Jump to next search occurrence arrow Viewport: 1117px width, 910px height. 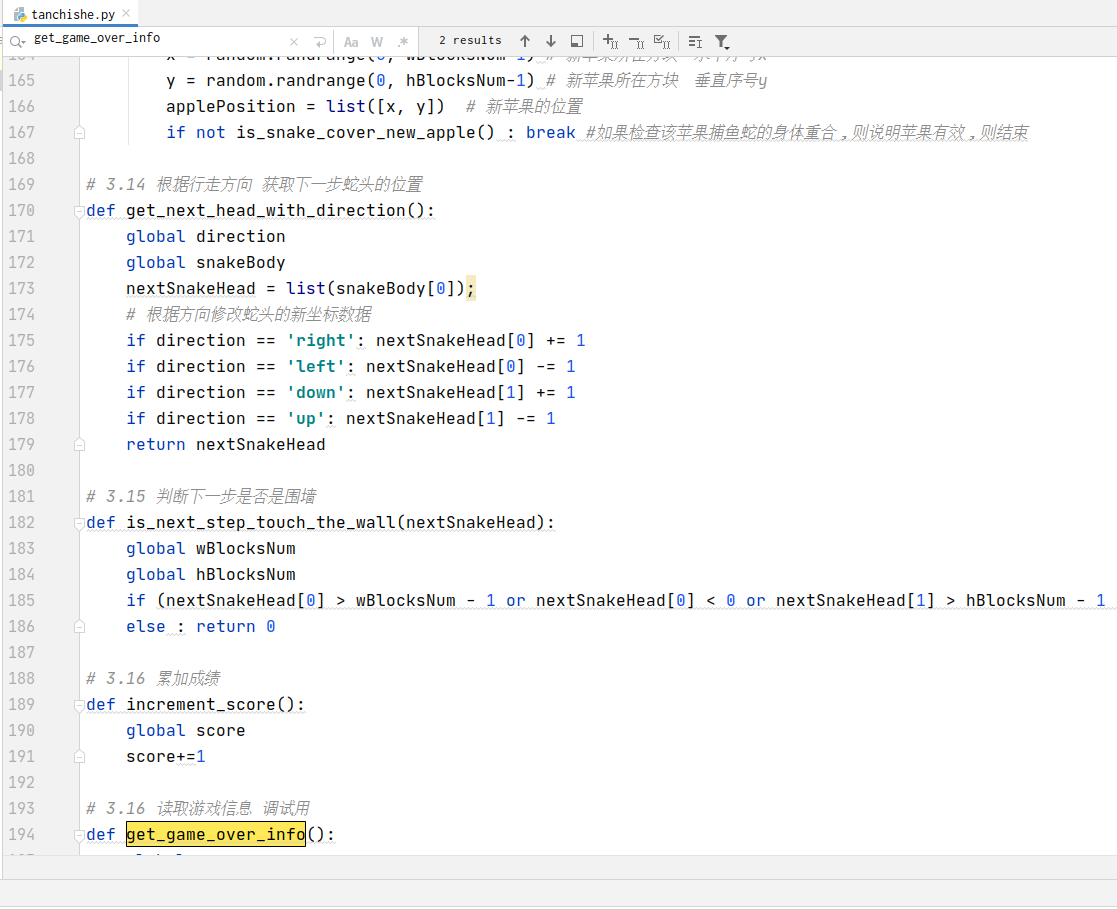[x=551, y=41]
